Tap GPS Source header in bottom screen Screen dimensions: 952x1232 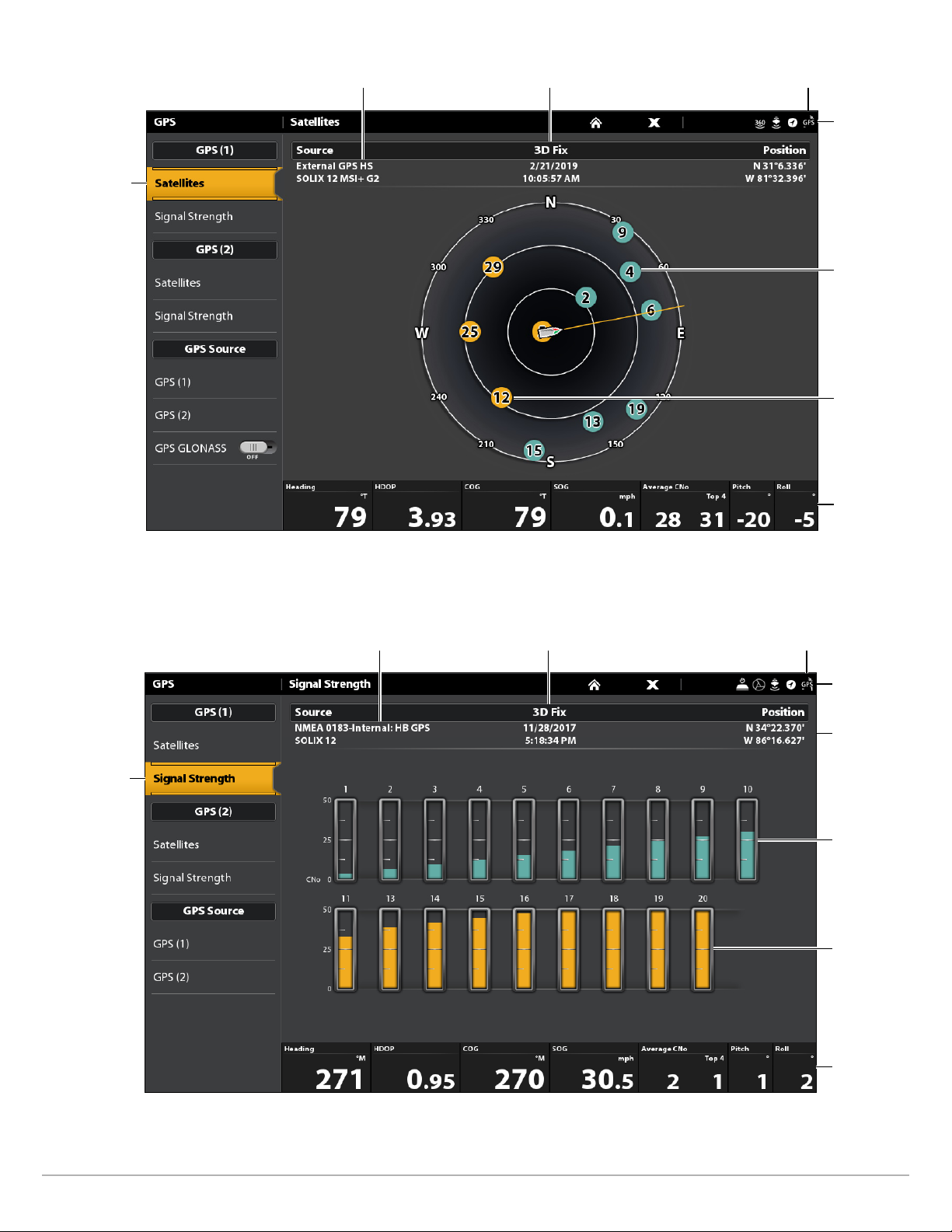point(213,911)
